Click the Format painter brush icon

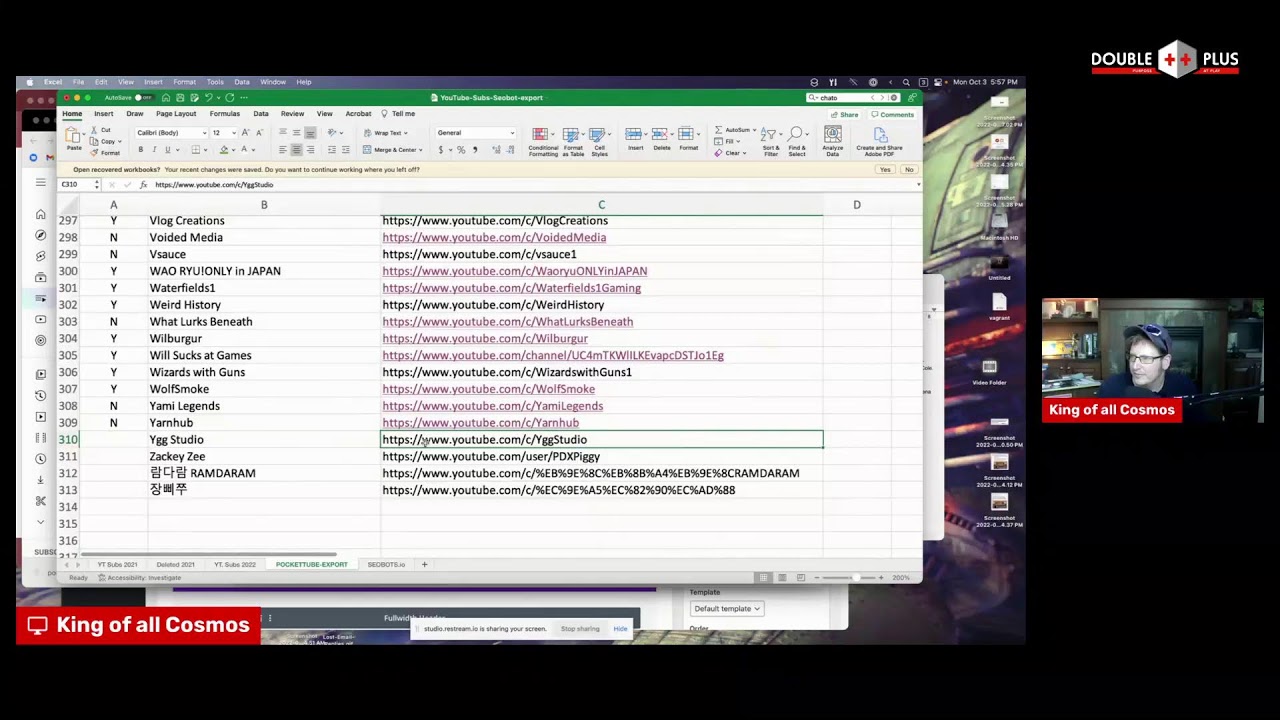pyautogui.click(x=93, y=152)
